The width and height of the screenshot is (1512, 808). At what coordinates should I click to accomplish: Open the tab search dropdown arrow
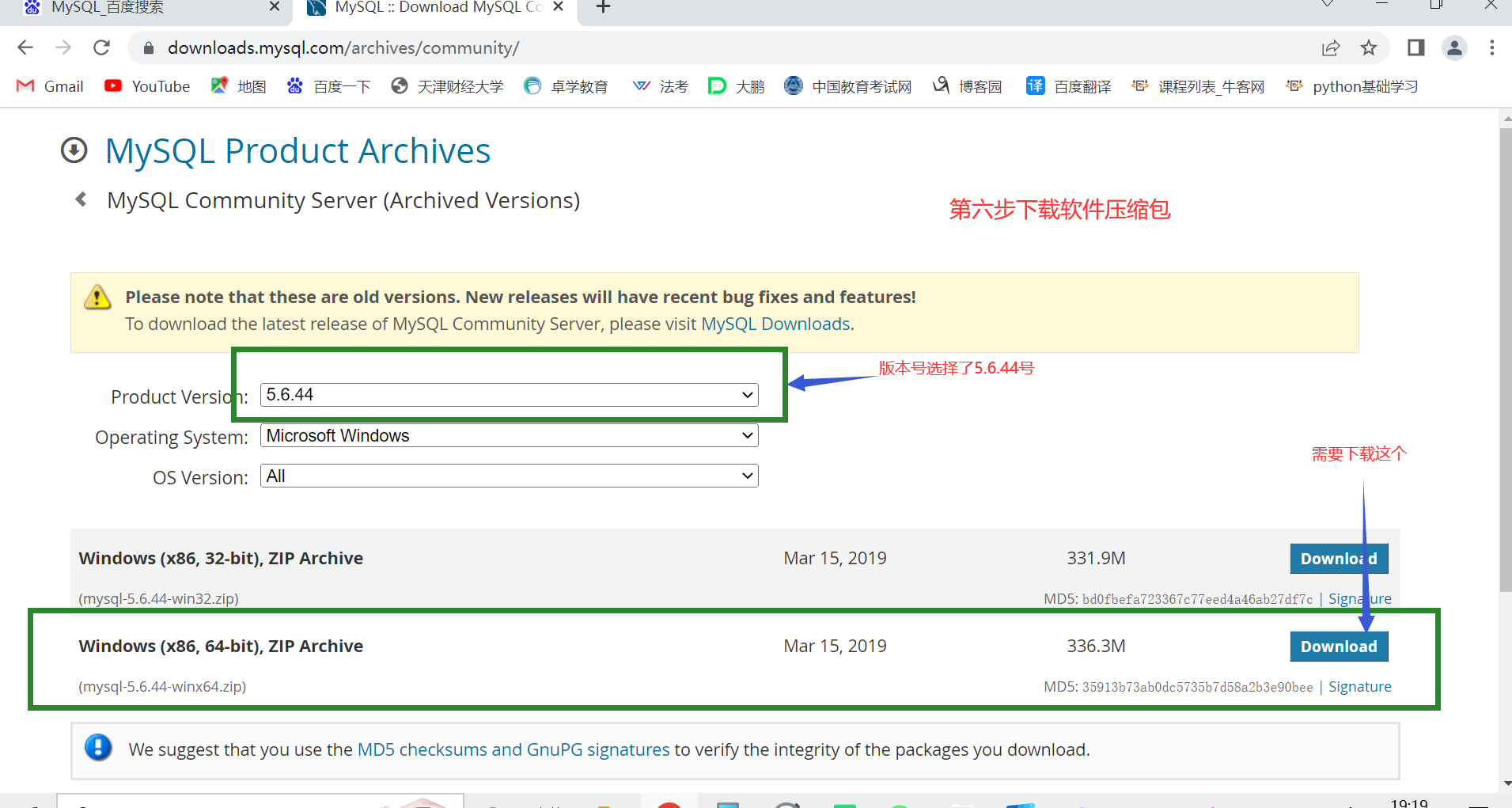[x=1328, y=5]
